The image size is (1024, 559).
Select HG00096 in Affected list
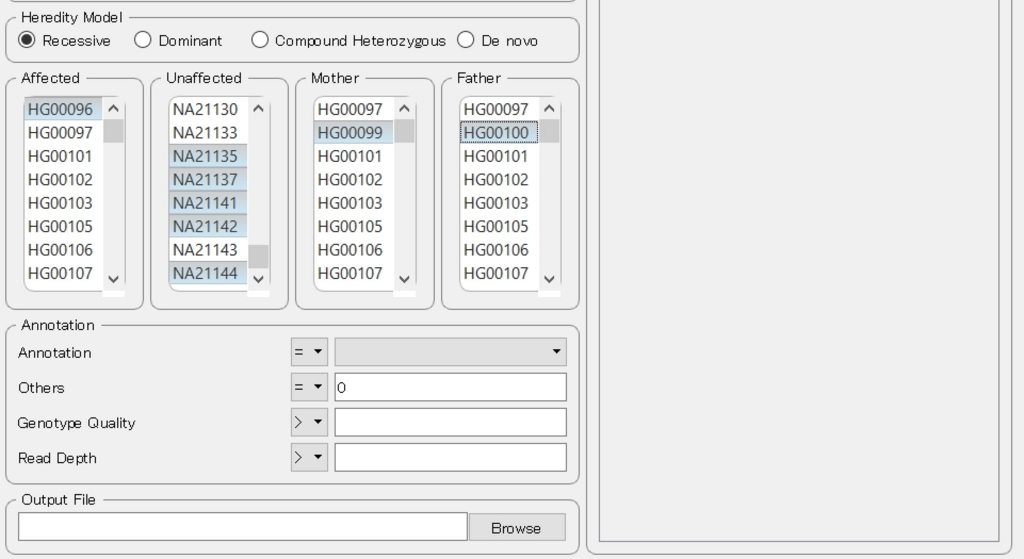tap(63, 109)
